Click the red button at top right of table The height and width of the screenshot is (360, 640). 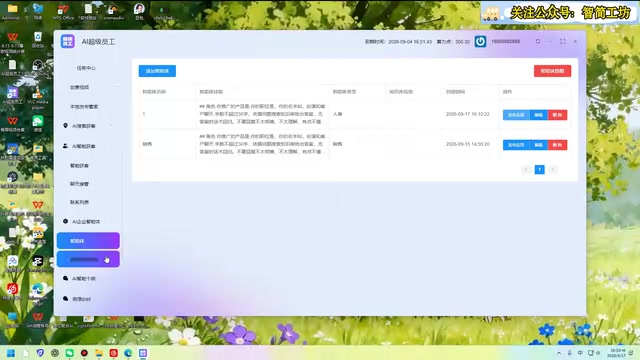click(552, 71)
